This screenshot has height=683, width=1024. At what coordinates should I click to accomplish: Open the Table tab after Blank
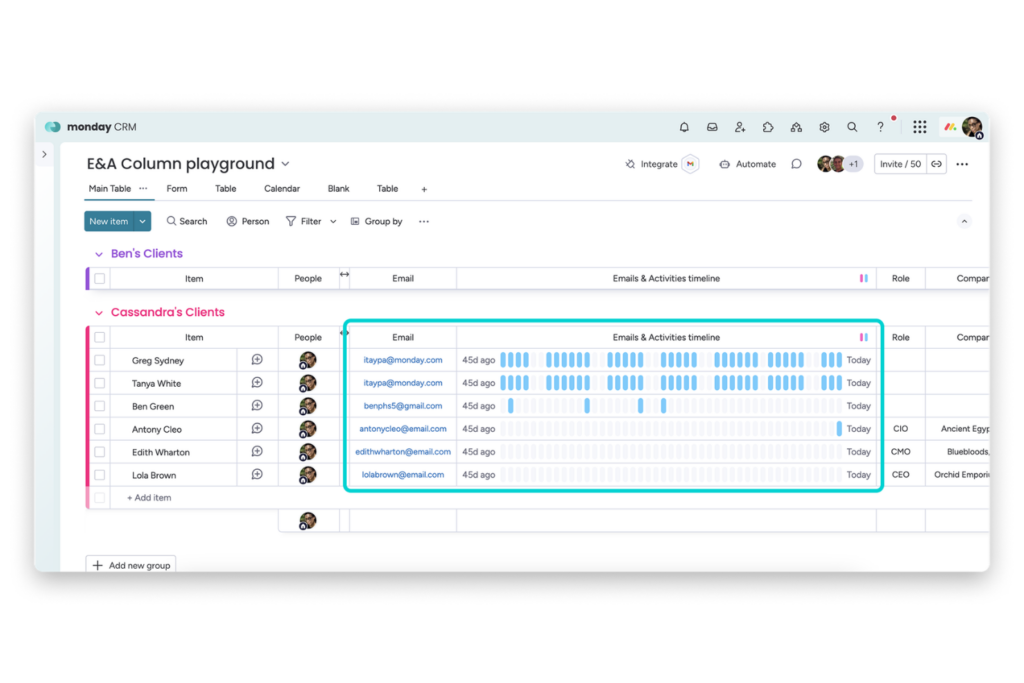coord(387,188)
